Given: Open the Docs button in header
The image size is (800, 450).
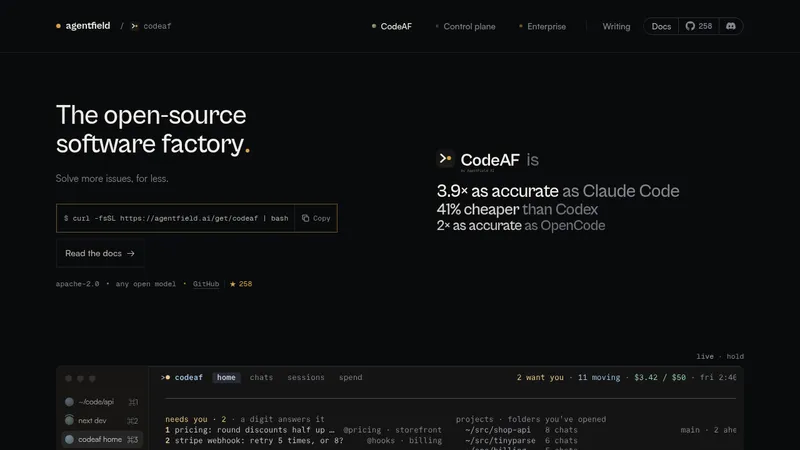Looking at the screenshot, I should click(661, 26).
